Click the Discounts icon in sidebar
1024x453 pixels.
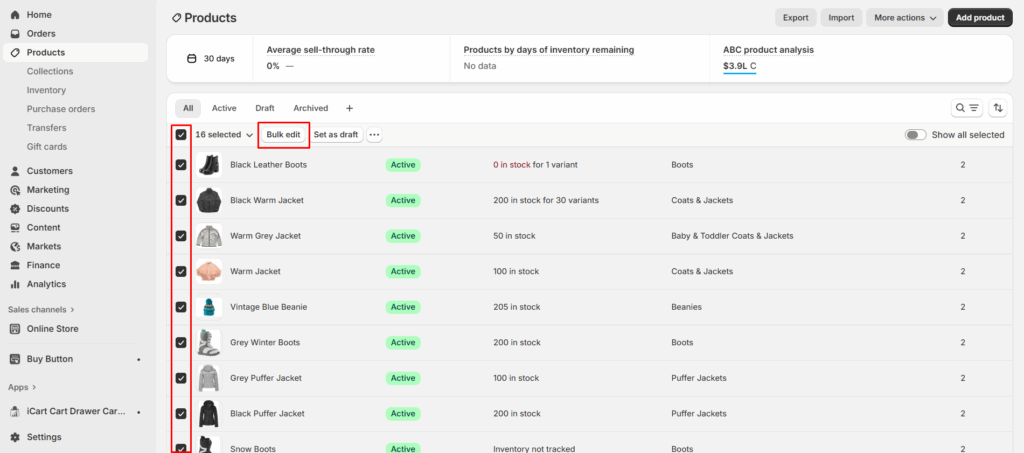tap(14, 209)
